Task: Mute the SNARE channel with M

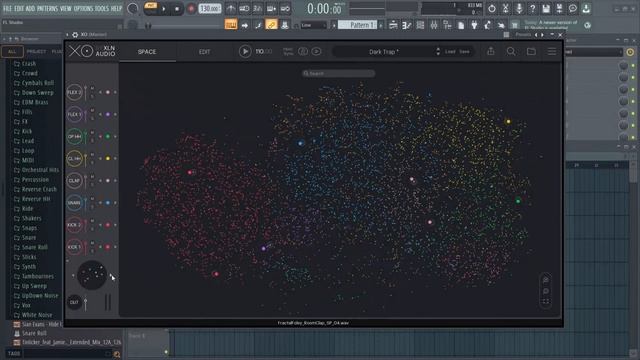Action: 92,199
